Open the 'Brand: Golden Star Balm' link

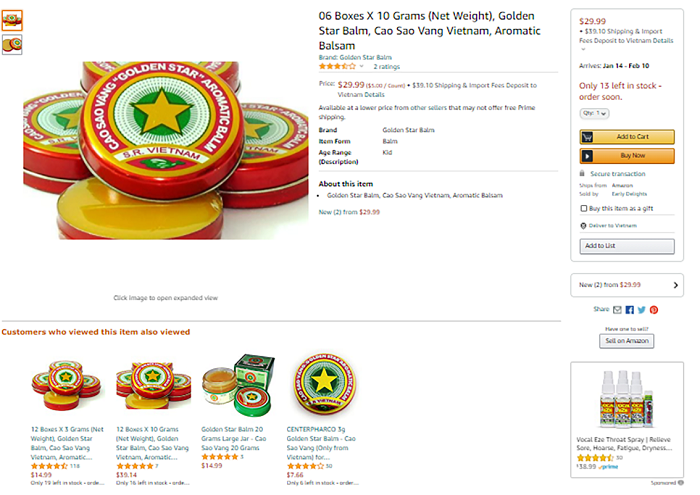355,57
